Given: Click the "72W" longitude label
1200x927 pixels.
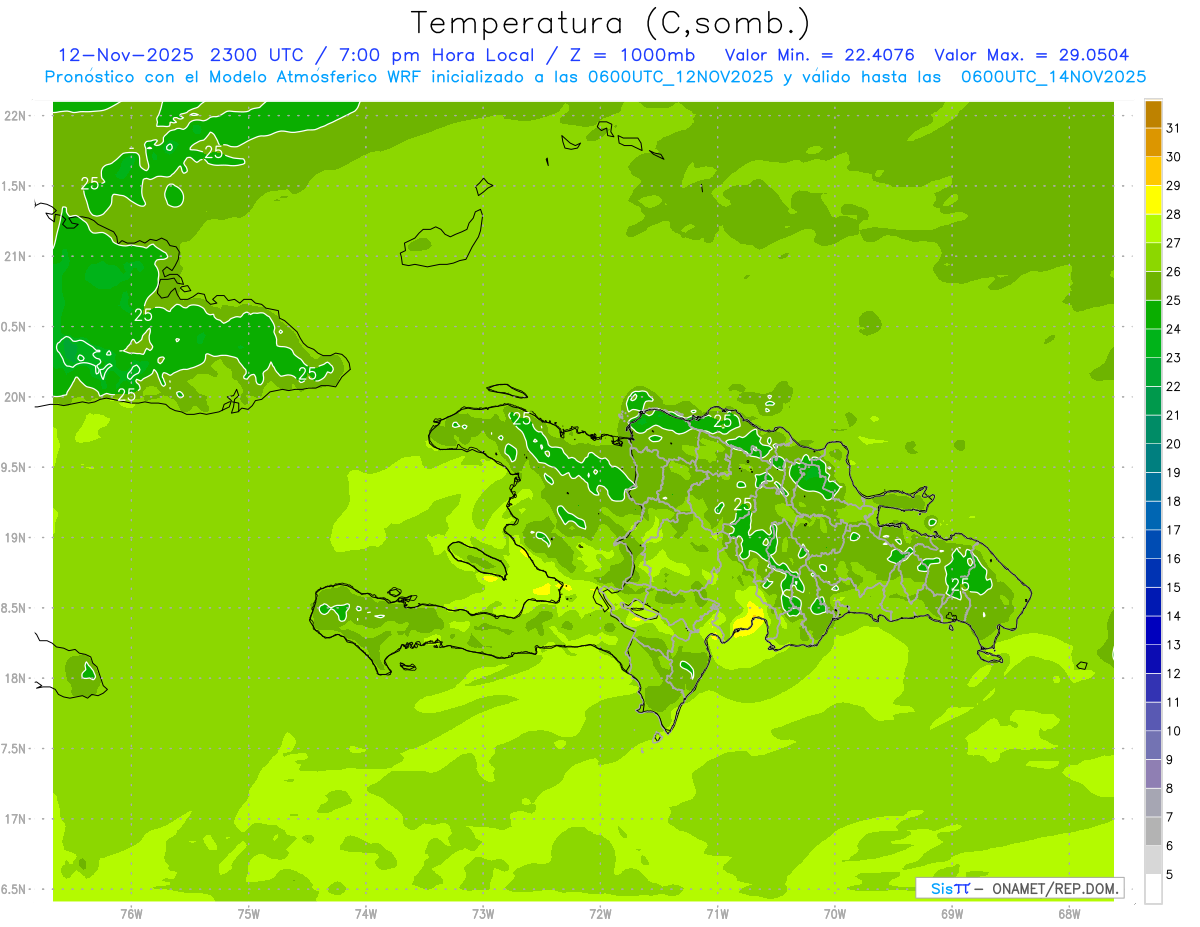Looking at the screenshot, I should [x=601, y=914].
